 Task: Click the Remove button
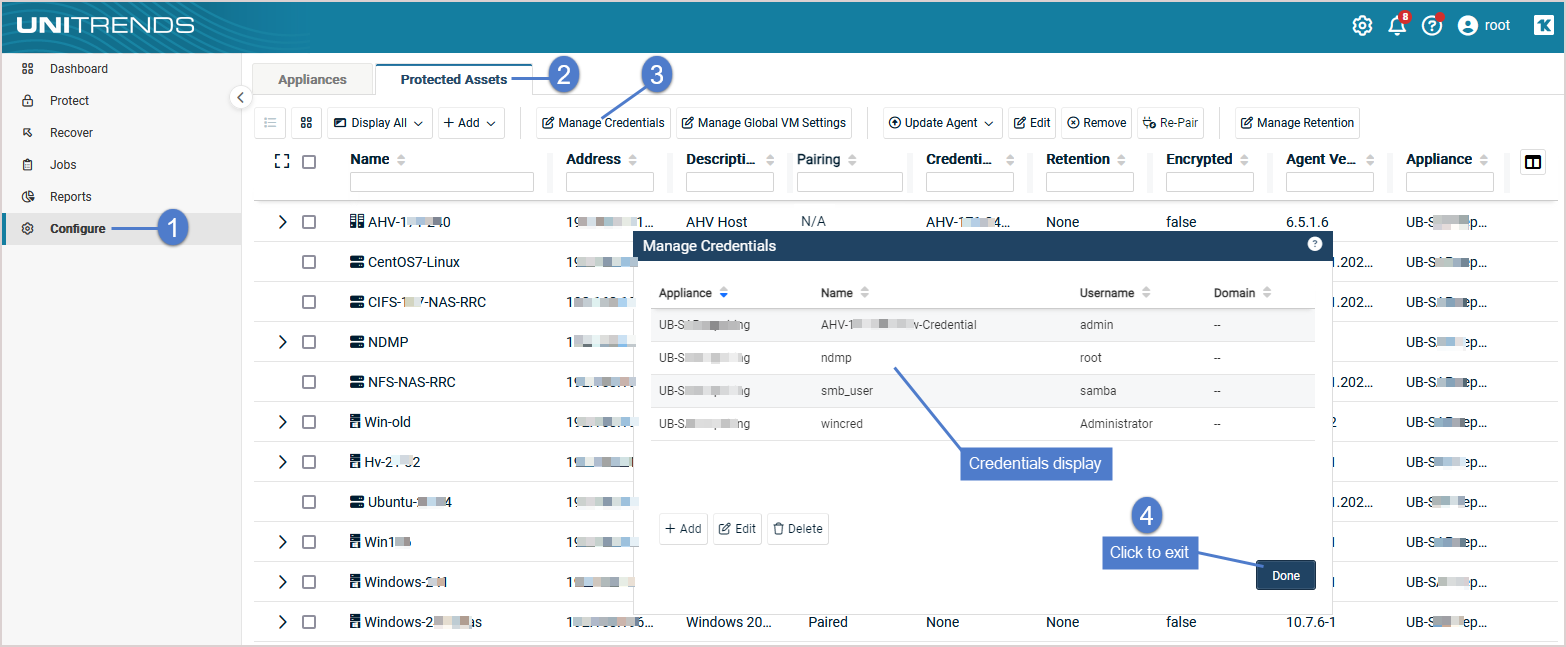pyautogui.click(x=1096, y=123)
